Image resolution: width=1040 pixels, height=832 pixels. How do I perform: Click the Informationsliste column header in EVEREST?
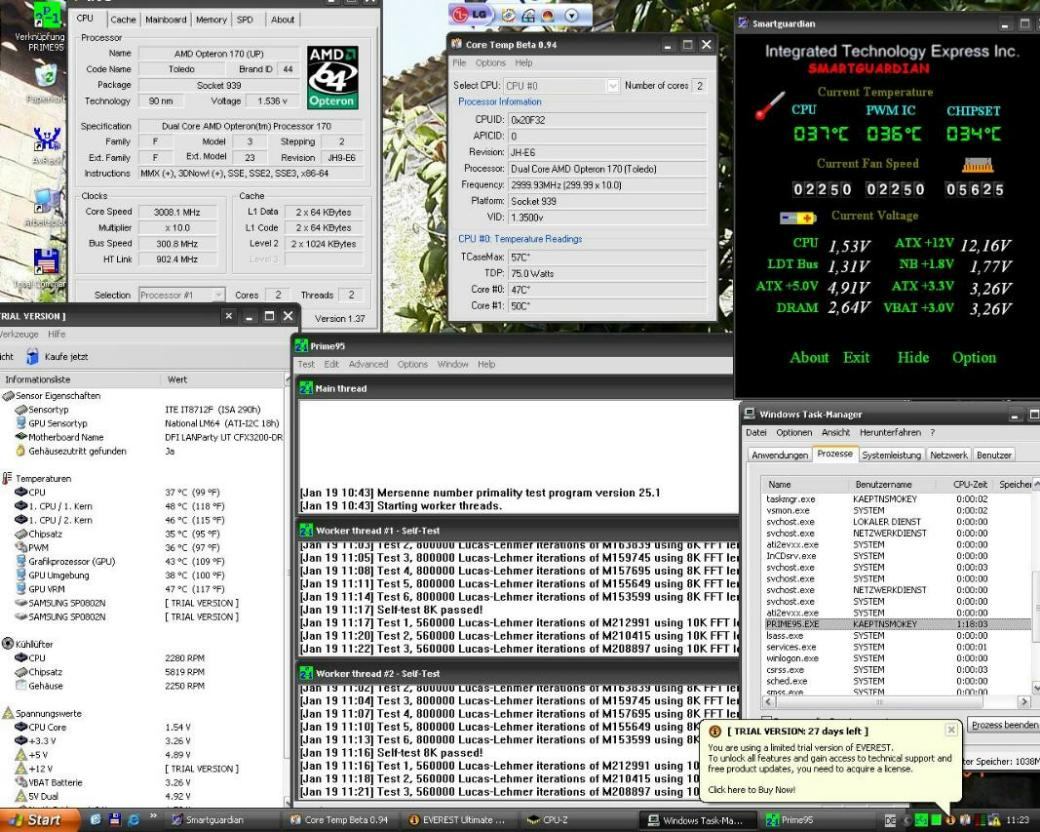80,380
